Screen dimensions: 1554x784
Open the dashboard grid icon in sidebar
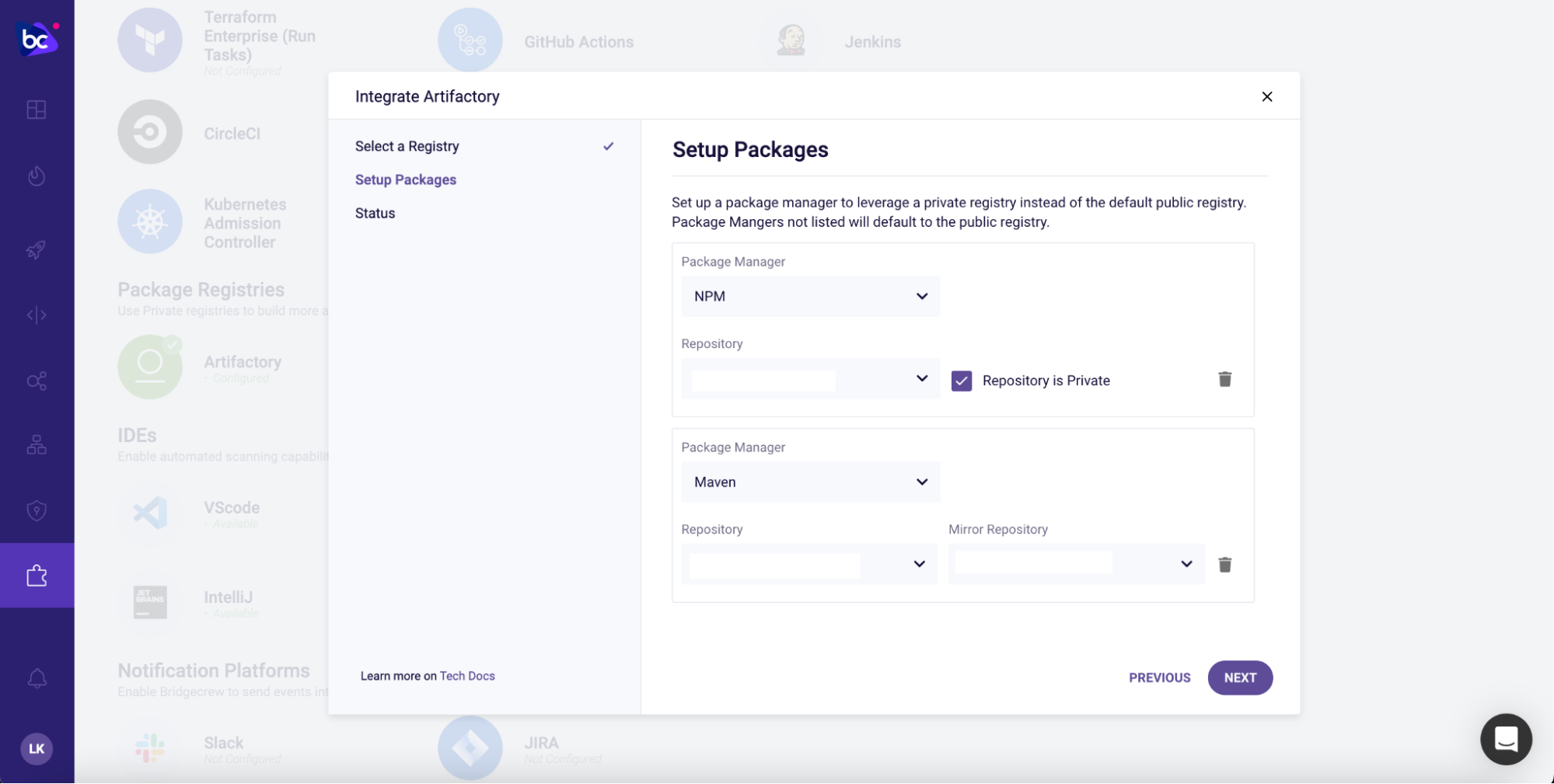pyautogui.click(x=37, y=110)
